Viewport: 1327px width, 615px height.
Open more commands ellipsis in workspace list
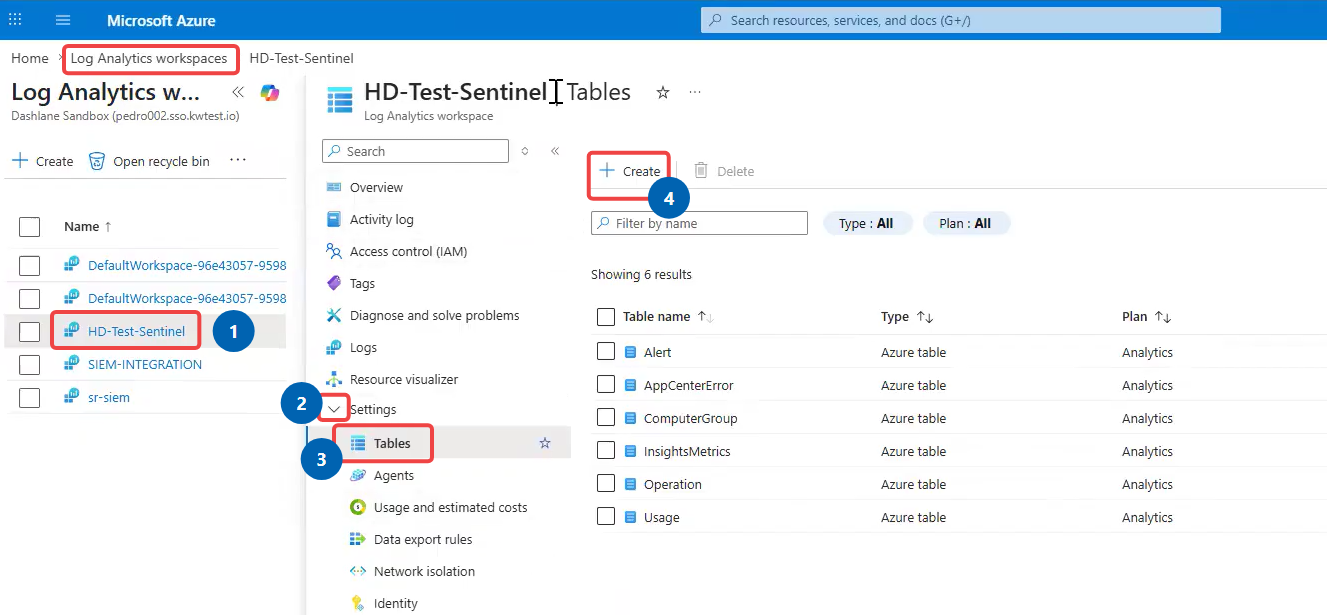click(238, 160)
